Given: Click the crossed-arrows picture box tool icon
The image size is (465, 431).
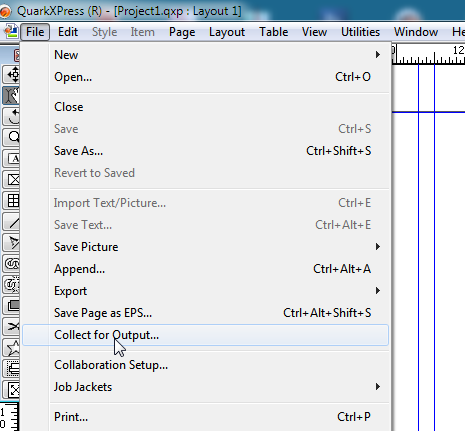Looking at the screenshot, I should pos(12,390).
